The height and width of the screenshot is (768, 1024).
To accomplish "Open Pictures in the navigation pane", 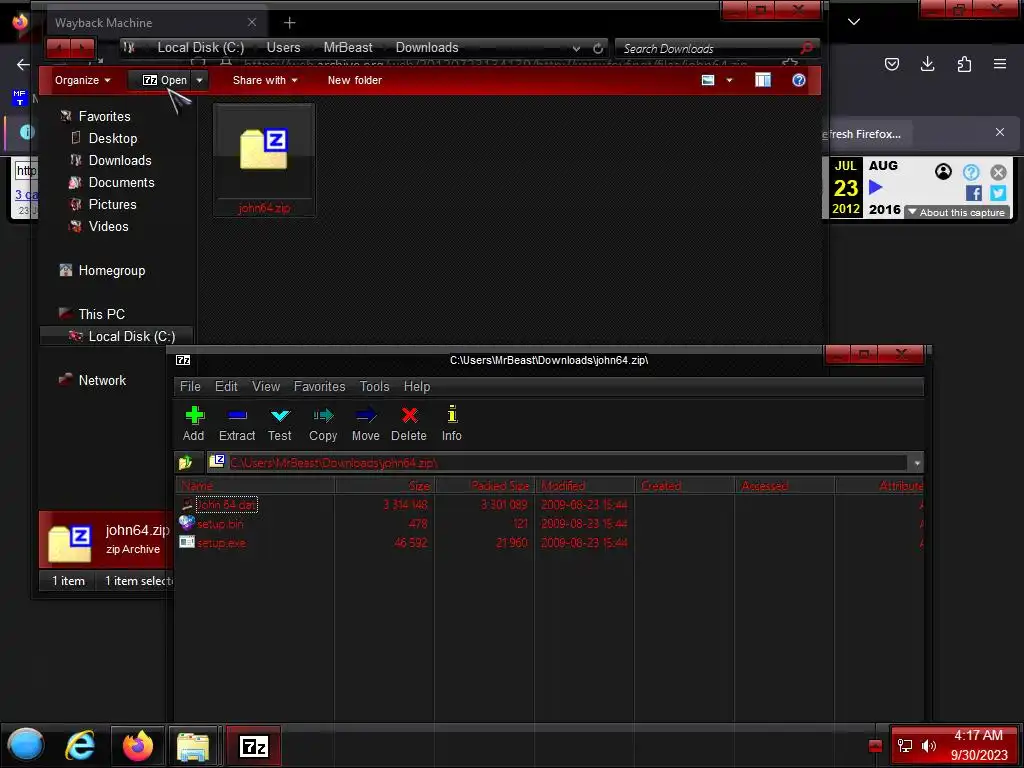I will [112, 204].
